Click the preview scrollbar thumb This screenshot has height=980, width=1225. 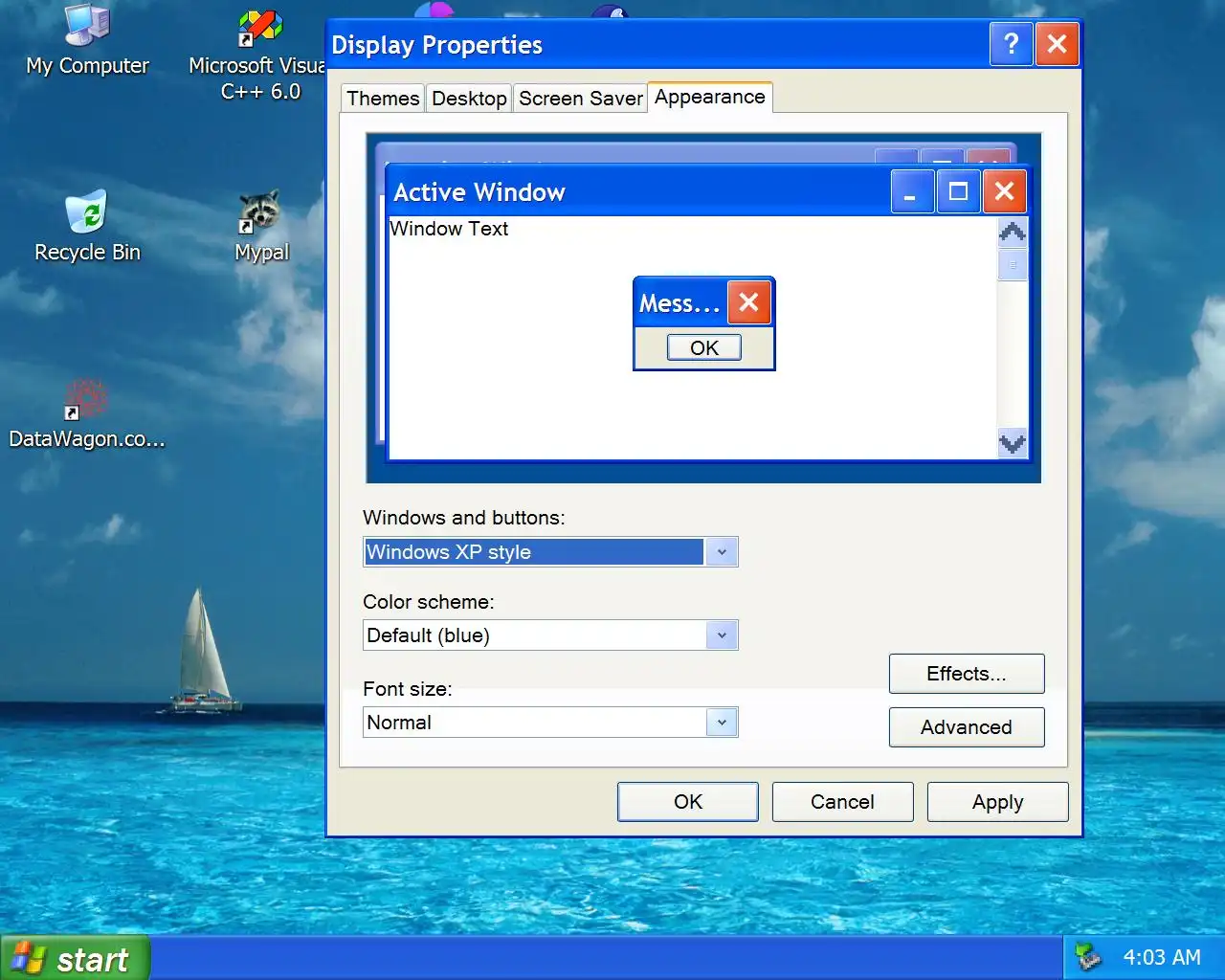click(1013, 264)
